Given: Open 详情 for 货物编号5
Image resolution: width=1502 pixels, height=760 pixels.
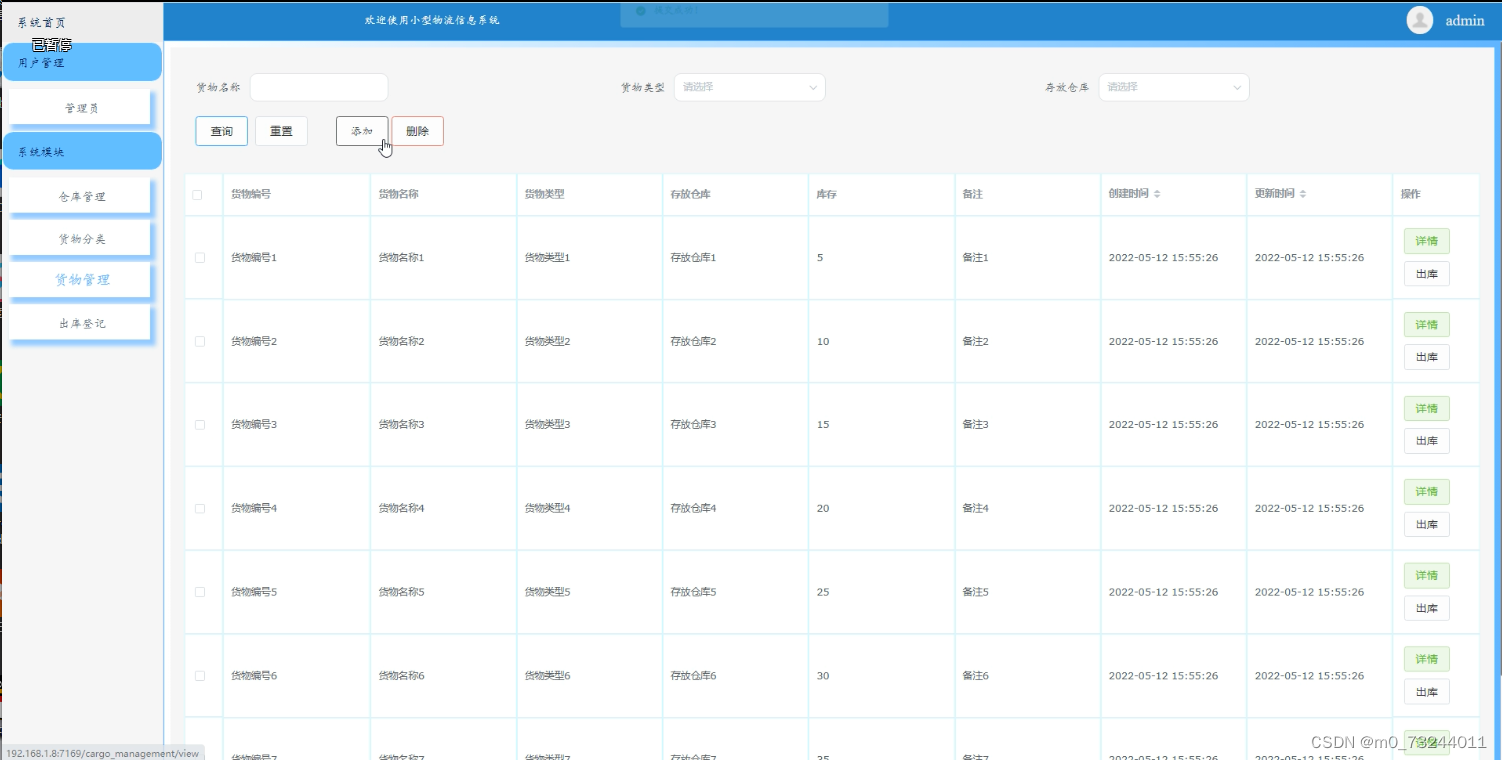Looking at the screenshot, I should 1426,576.
